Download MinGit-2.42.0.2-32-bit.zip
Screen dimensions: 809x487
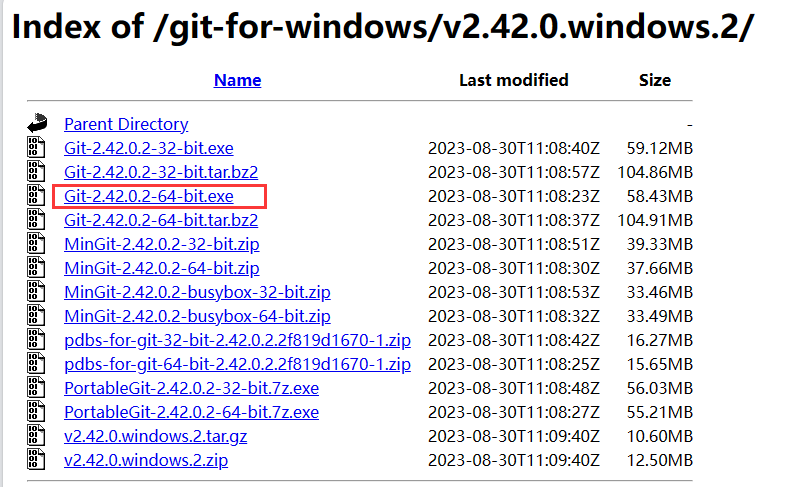(x=161, y=244)
